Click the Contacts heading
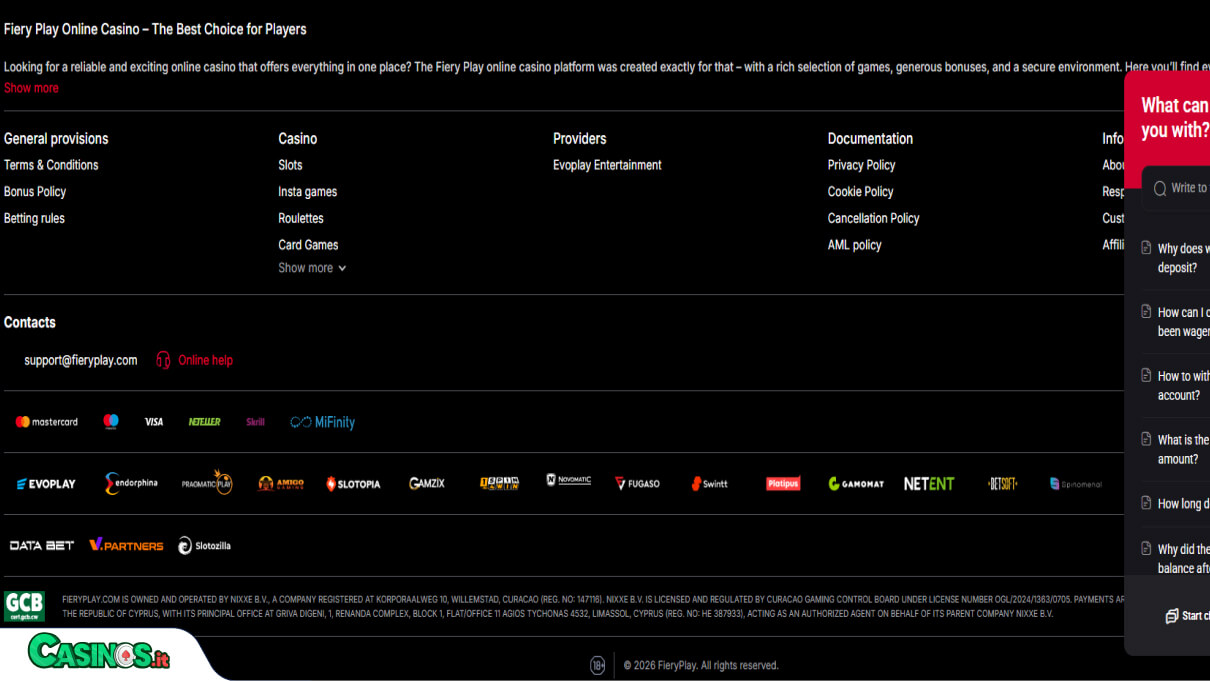This screenshot has width=1210, height=681. [30, 322]
